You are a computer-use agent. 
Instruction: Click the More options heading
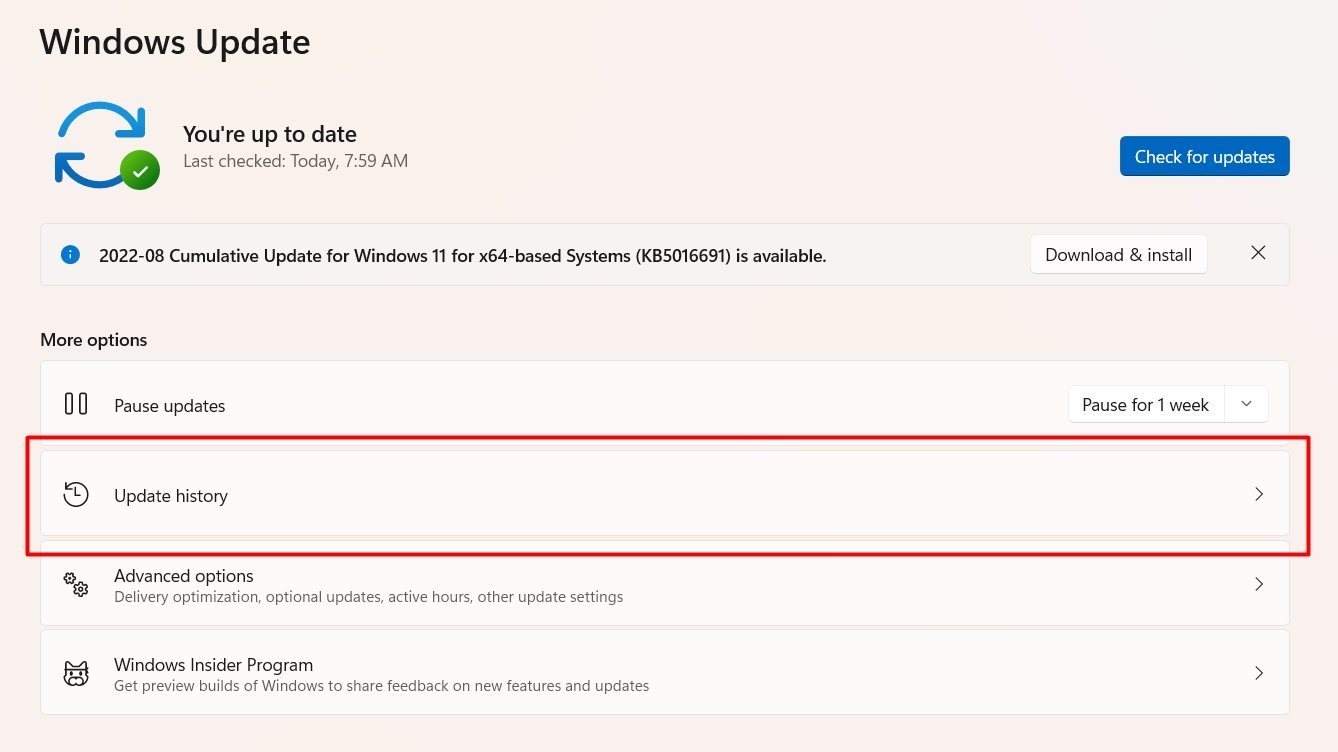94,340
